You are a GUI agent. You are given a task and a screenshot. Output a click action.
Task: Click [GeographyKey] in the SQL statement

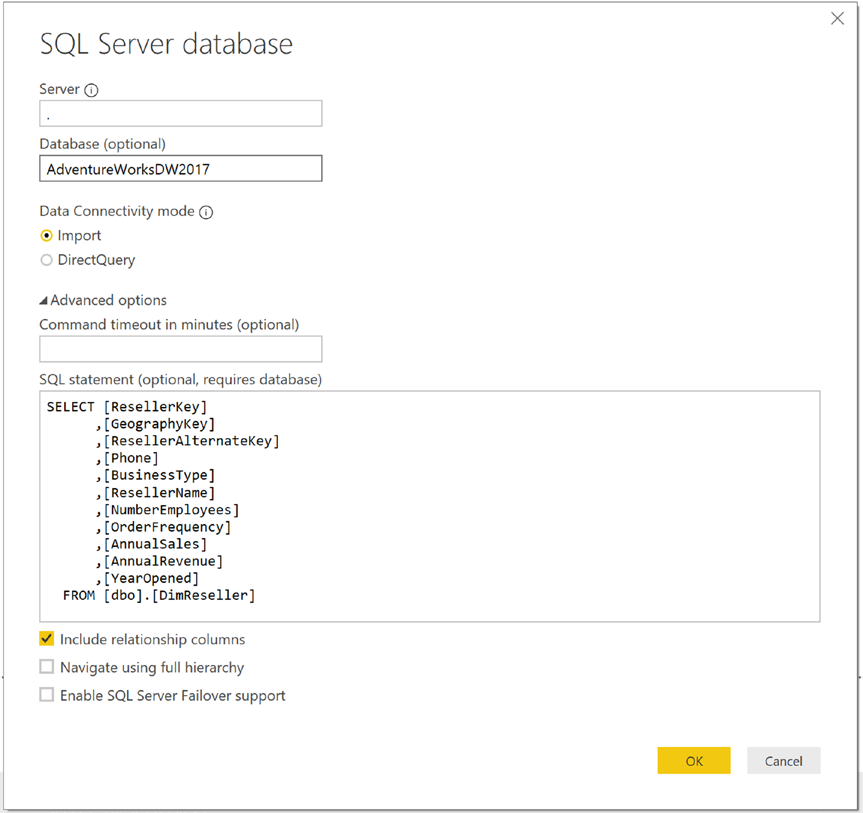point(159,424)
